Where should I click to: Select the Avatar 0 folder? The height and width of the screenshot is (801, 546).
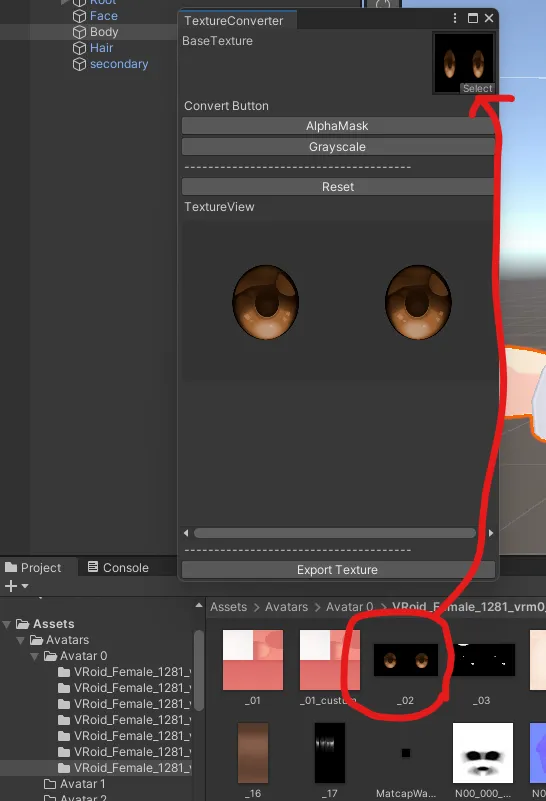tap(83, 655)
